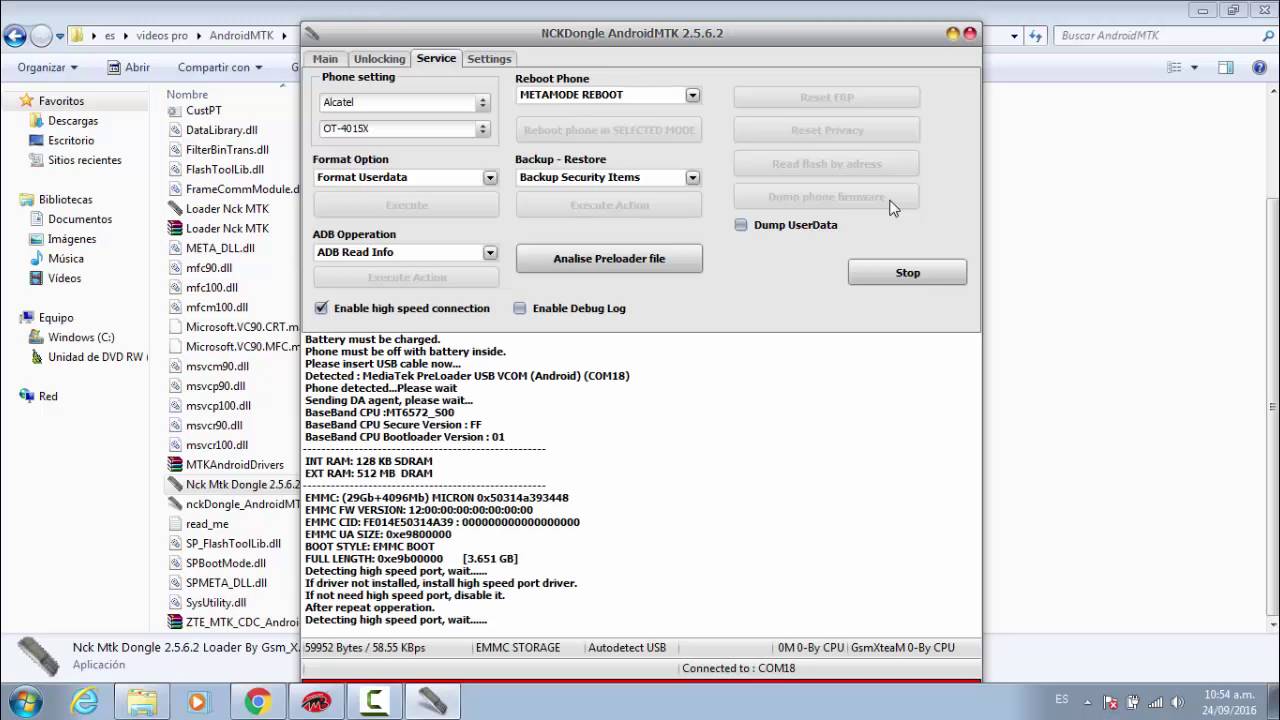Open Organizar menu in Explorer
Viewport: 1280px width, 720px height.
tap(47, 67)
